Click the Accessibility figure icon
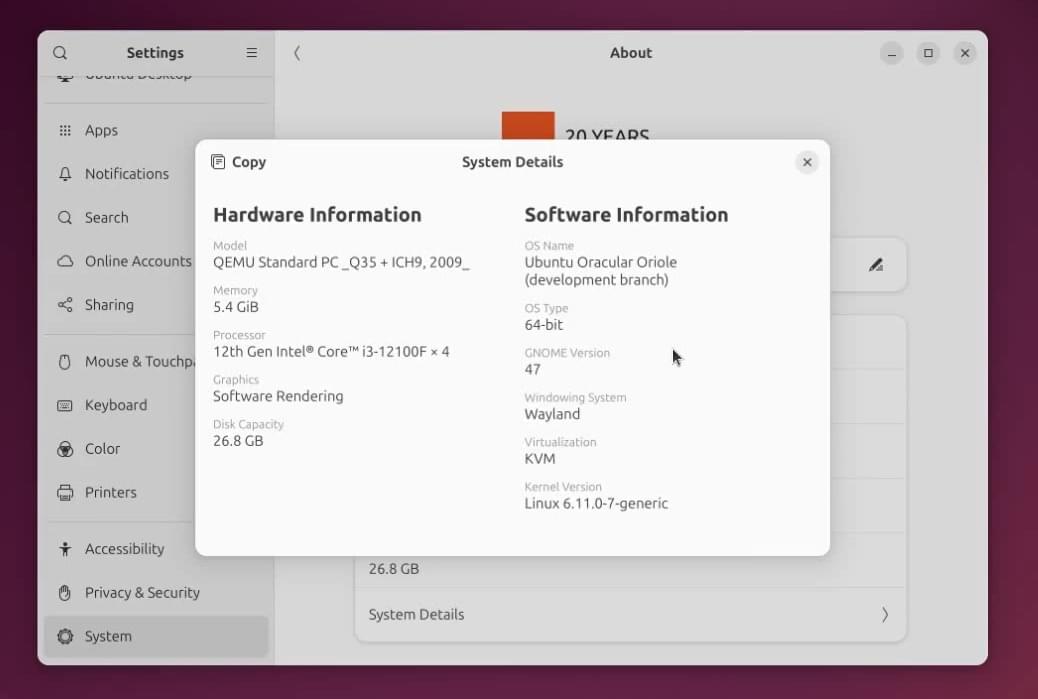Image resolution: width=1038 pixels, height=699 pixels. click(65, 549)
